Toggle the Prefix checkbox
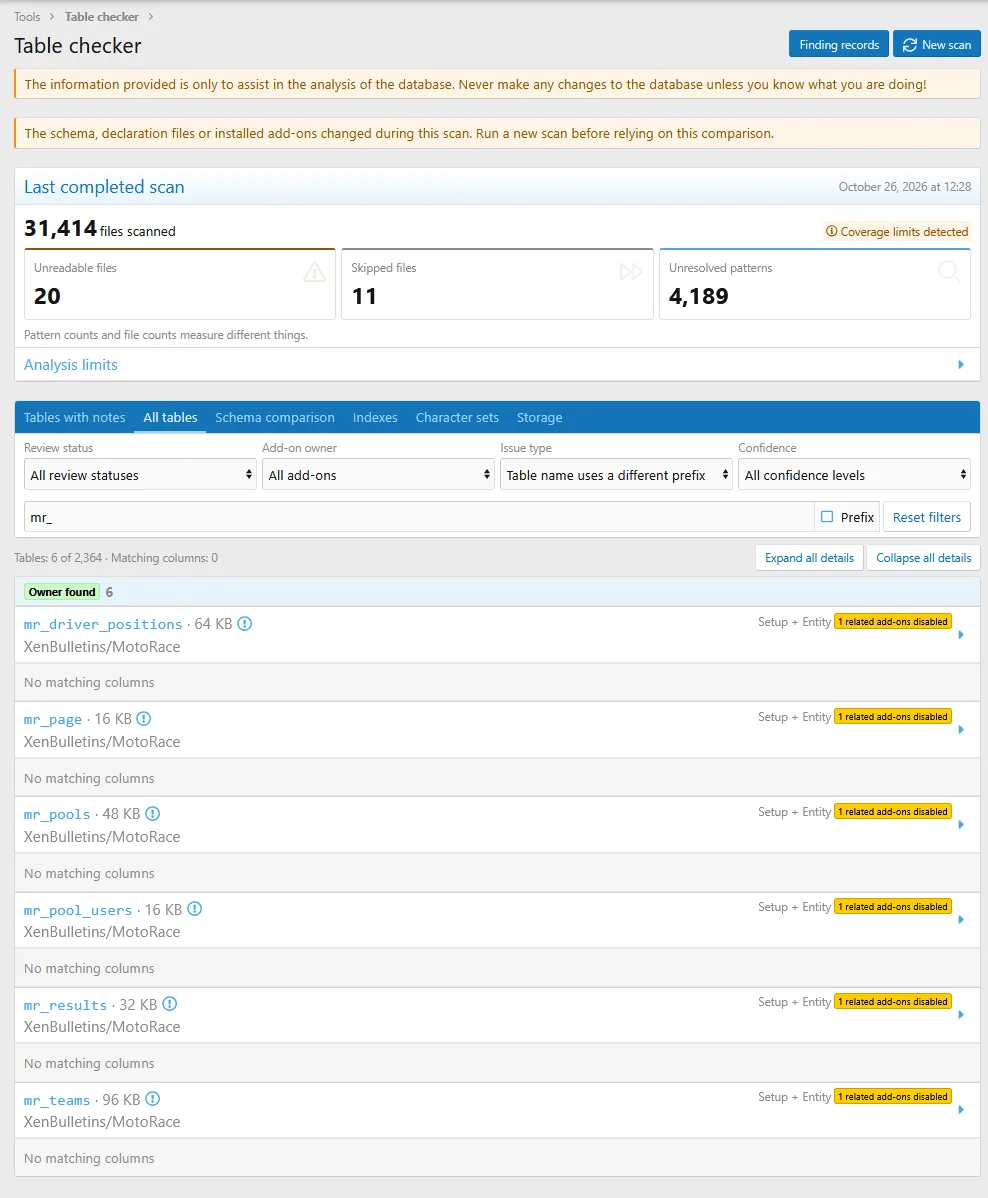This screenshot has width=988, height=1198. (827, 516)
